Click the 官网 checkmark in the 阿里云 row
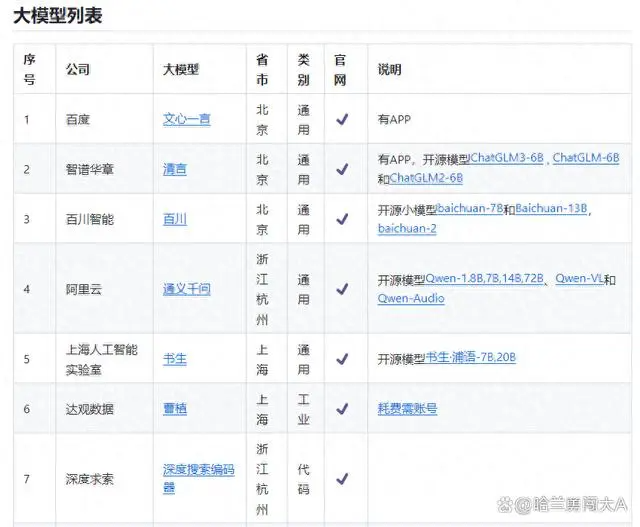Screen dimensions: 640x527 tap(342, 289)
